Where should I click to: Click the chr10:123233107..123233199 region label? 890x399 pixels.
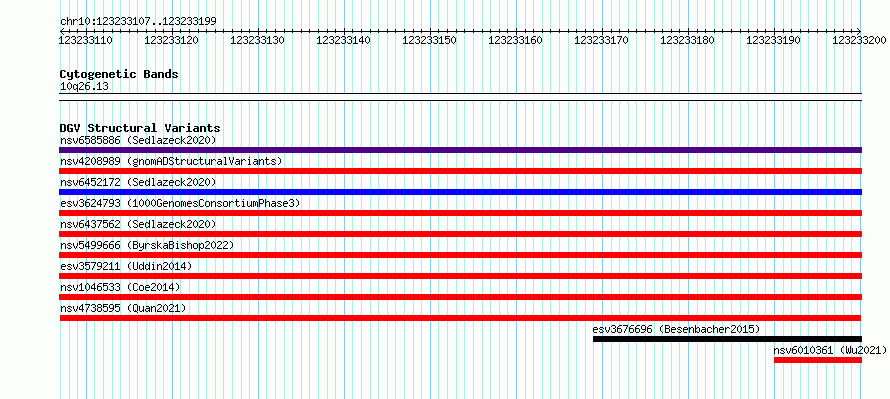click(138, 22)
